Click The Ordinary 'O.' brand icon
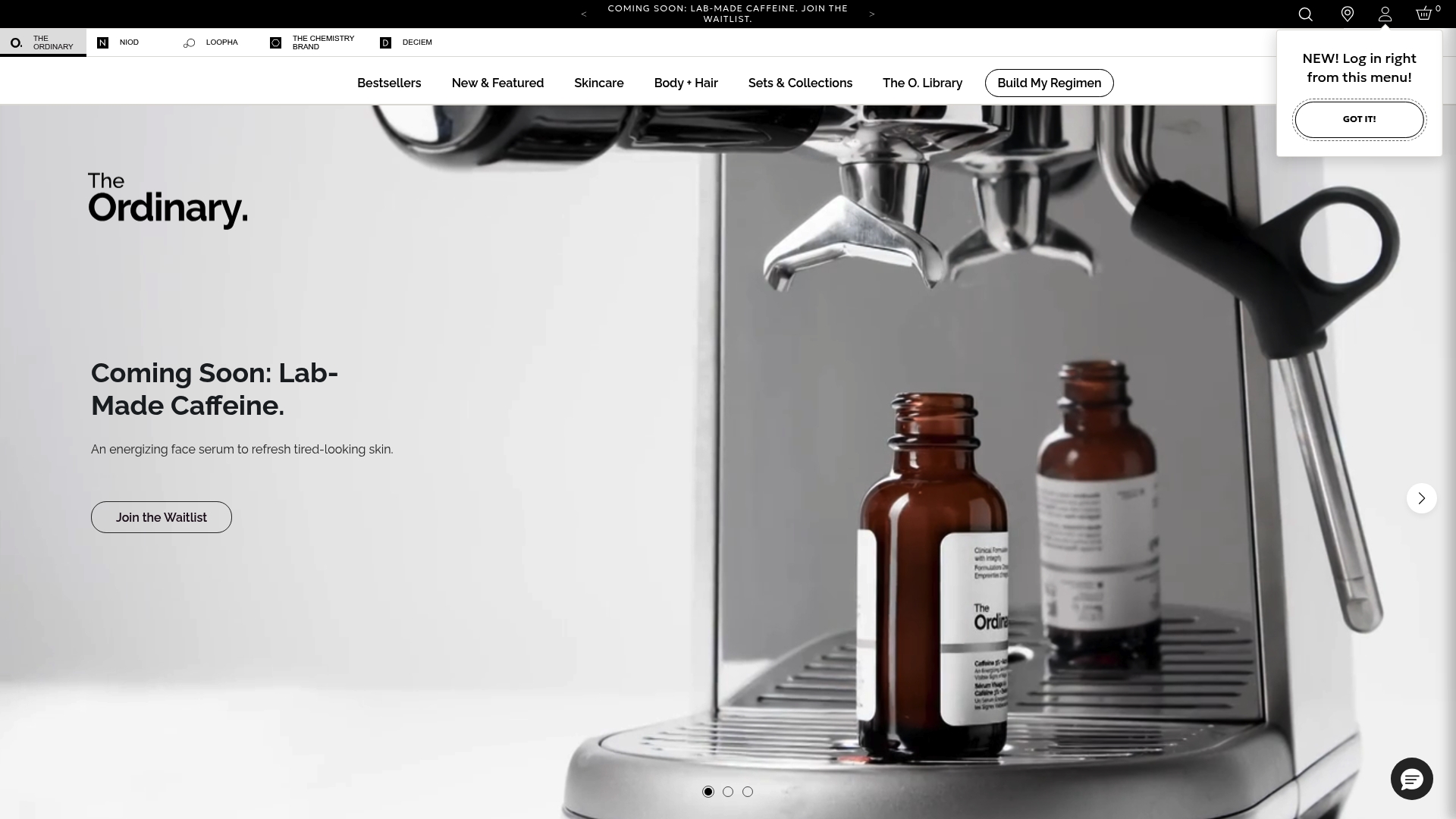The width and height of the screenshot is (1456, 819). pos(16,42)
